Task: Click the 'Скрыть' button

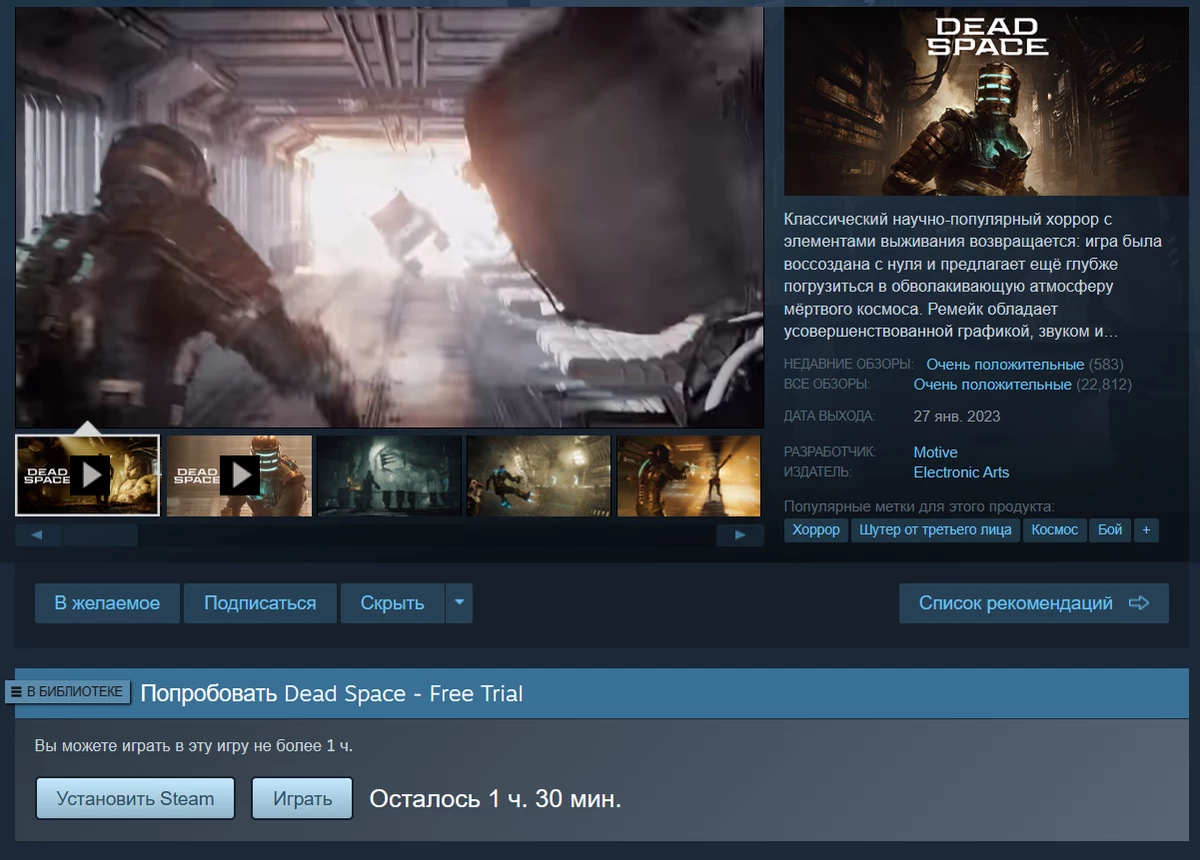Action: (392, 603)
